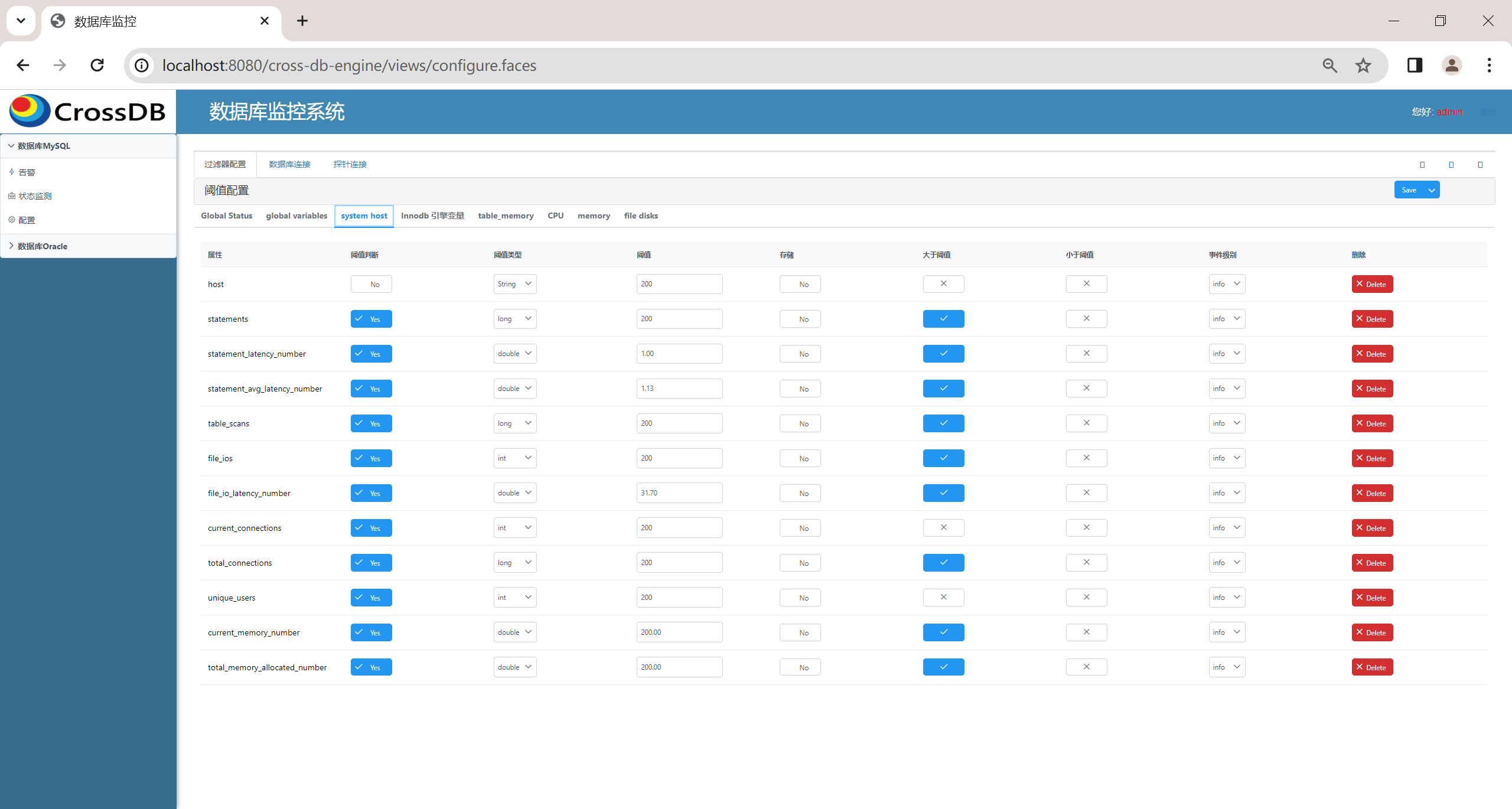1512x809 pixels.
Task: Bookmark this page with star icon
Action: 1363,66
